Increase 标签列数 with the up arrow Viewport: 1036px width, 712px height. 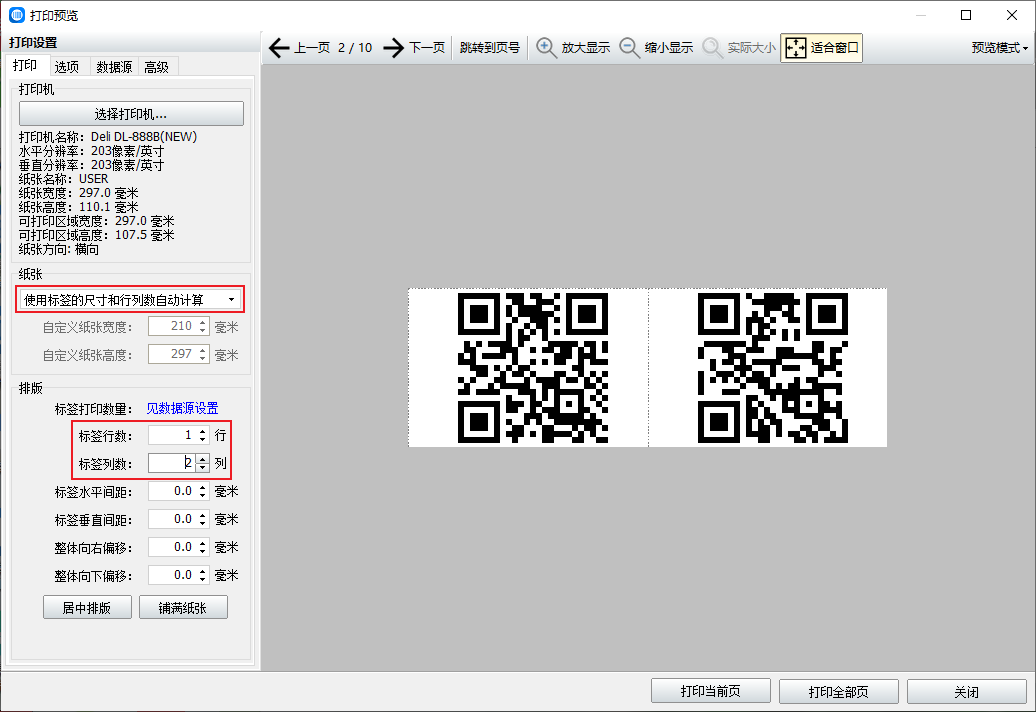(203, 459)
